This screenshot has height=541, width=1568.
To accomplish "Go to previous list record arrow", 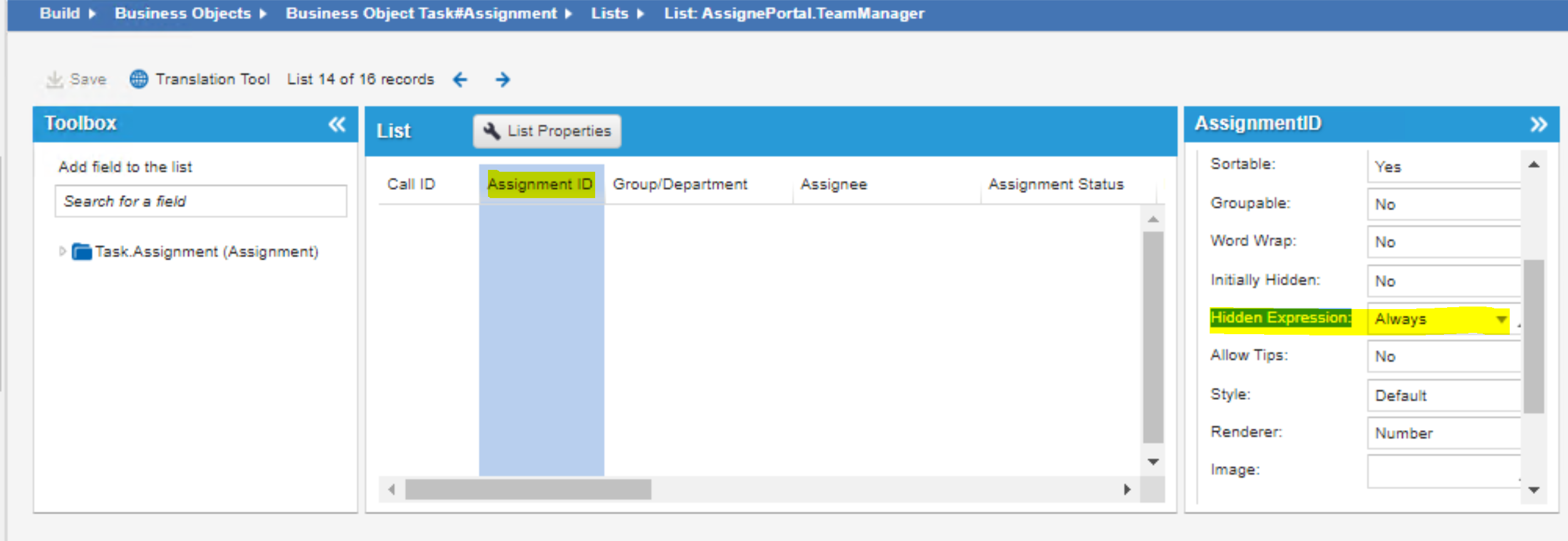I will (460, 80).
